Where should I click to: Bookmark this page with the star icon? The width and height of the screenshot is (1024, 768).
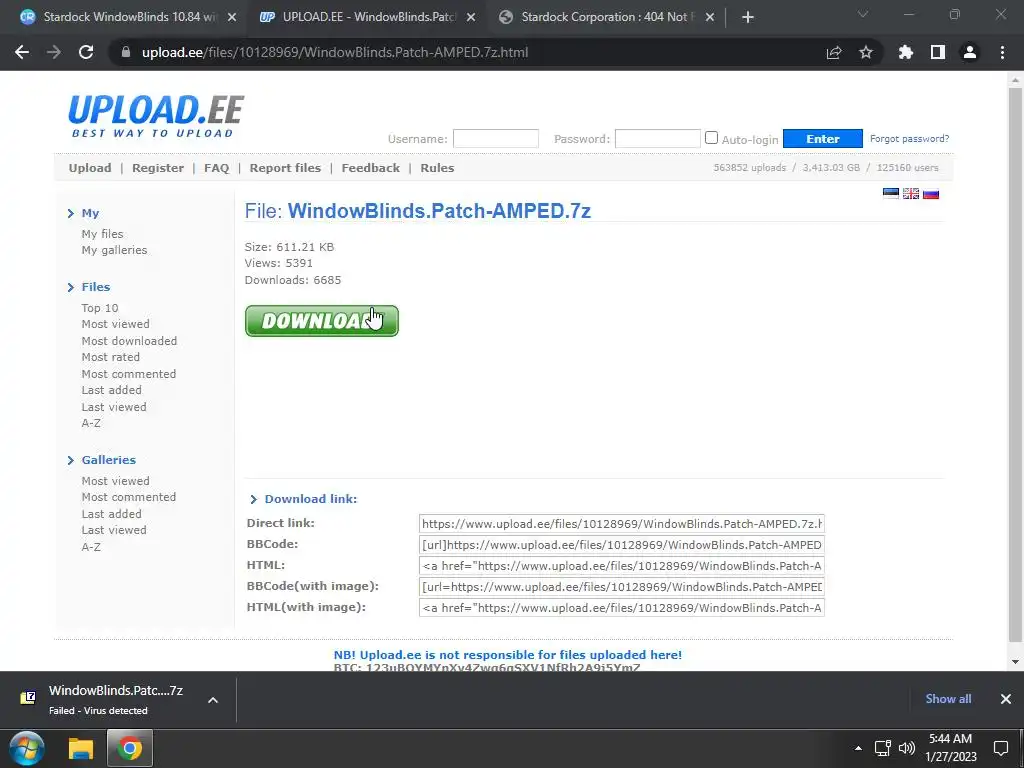(x=865, y=52)
